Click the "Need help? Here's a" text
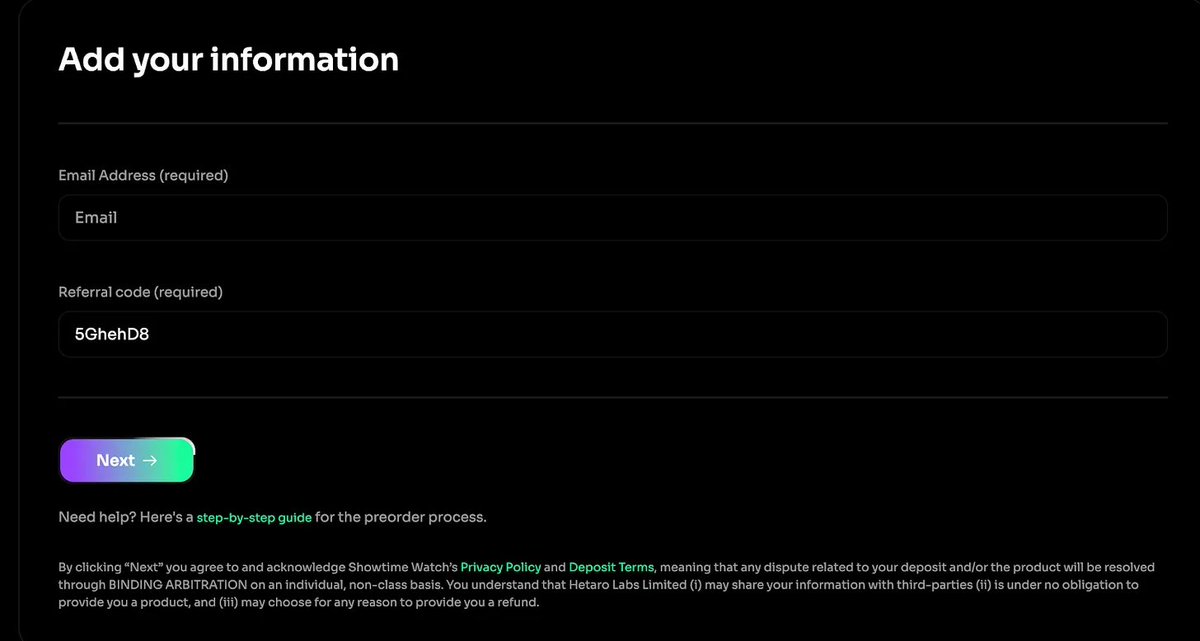Screen dimensions: 1200x641 126,518
